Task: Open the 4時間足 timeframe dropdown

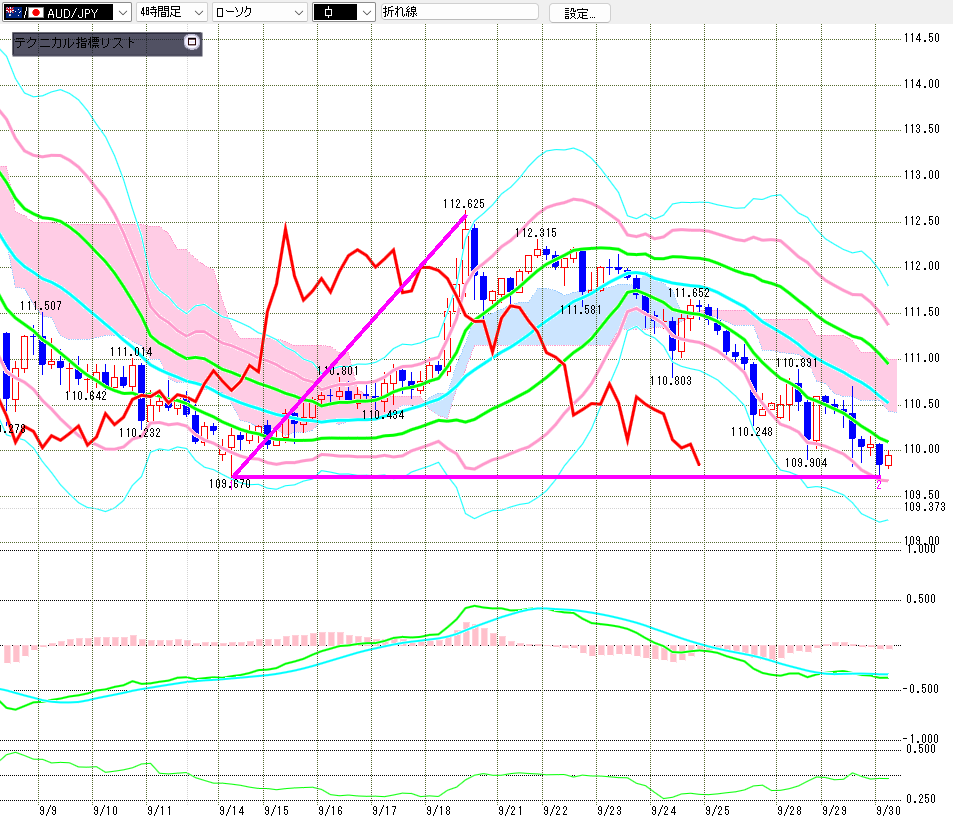Action: point(171,12)
